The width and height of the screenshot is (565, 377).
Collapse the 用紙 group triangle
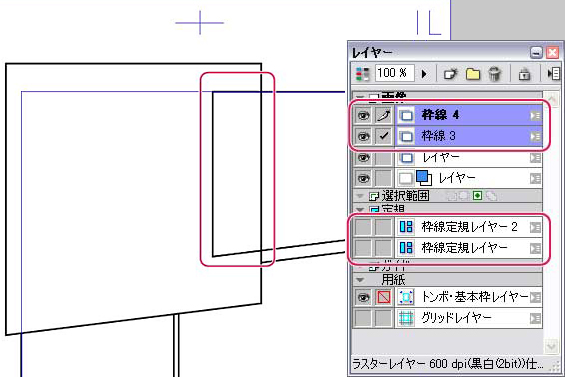360,279
